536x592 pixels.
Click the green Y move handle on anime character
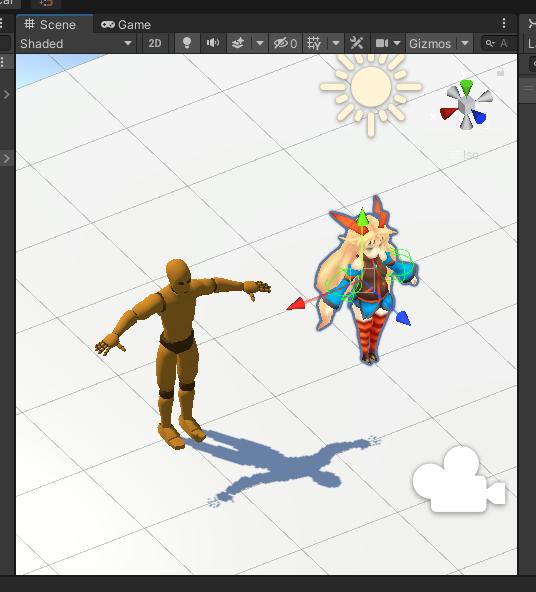tap(362, 217)
